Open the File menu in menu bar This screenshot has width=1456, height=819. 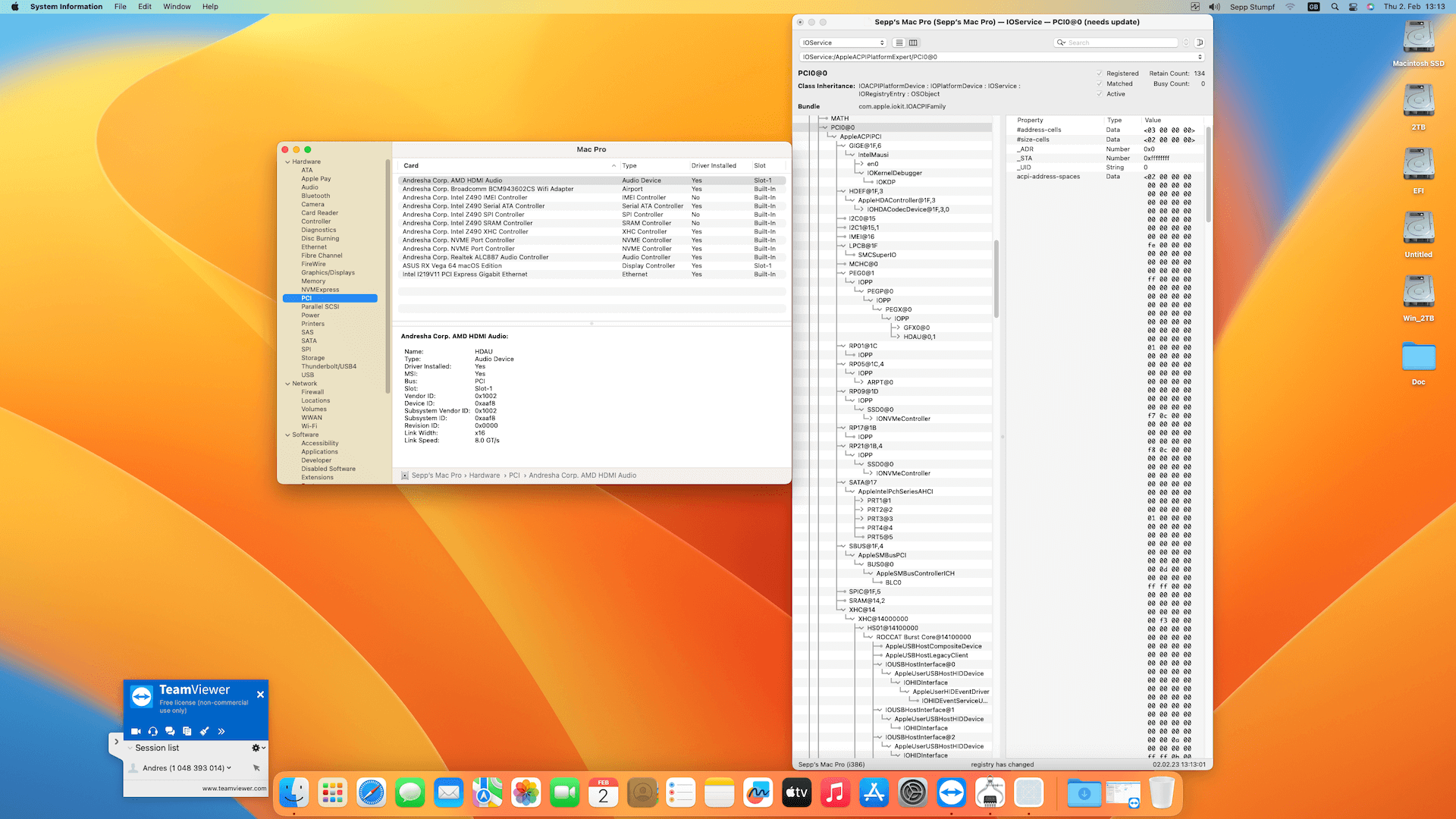(120, 7)
